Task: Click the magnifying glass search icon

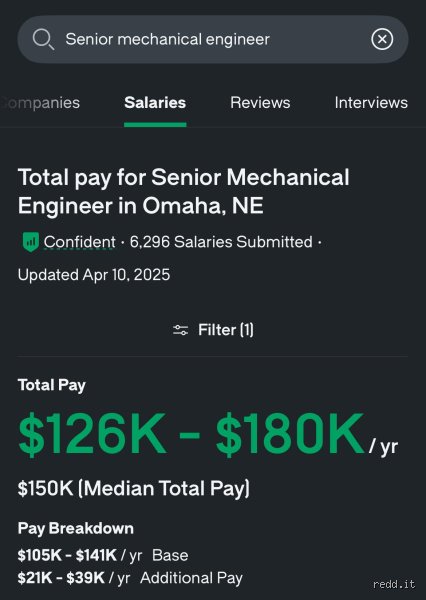Action: point(43,39)
